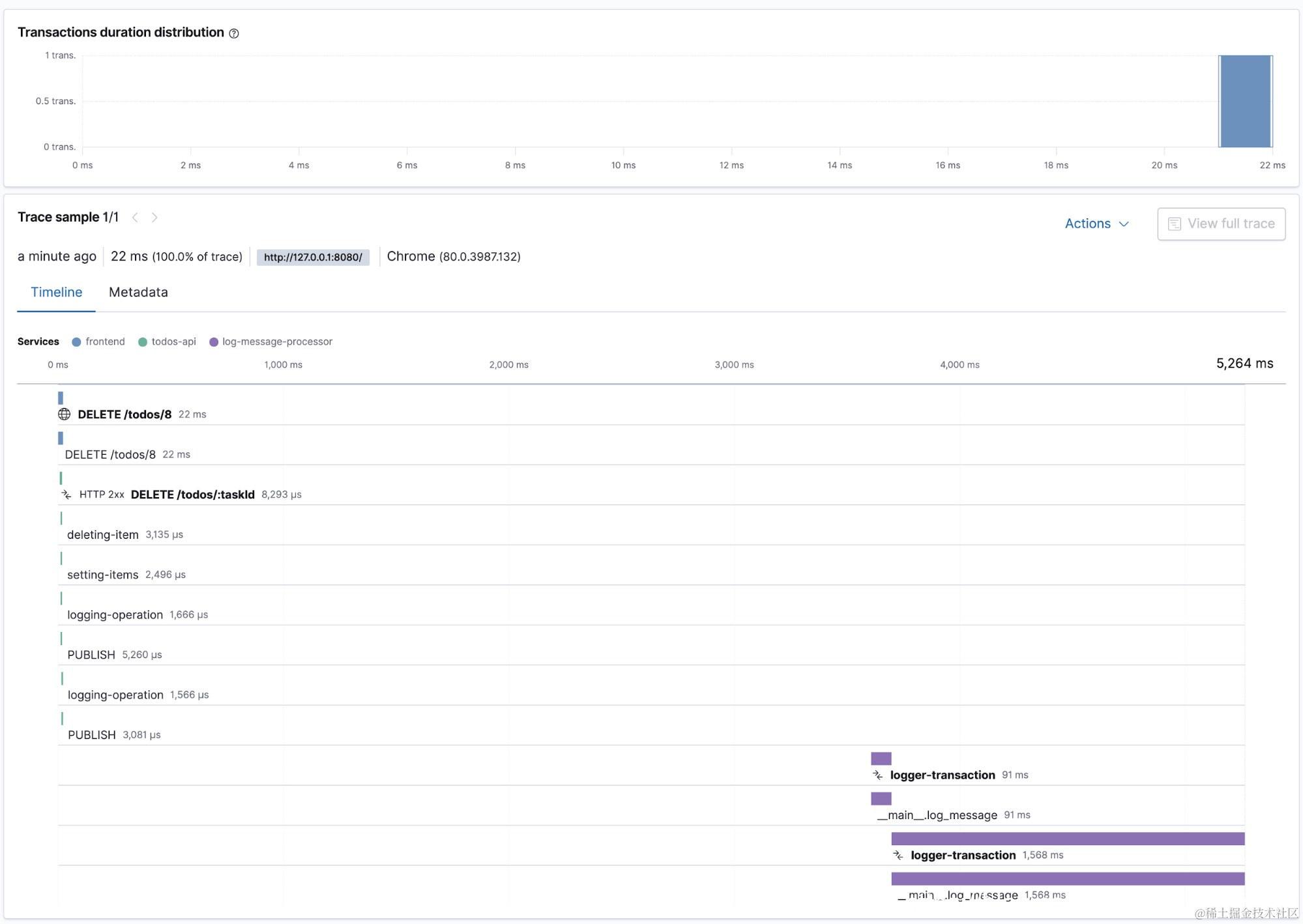Click the blue histogram bar at 22 ms
Image resolution: width=1303 pixels, height=924 pixels.
click(x=1245, y=101)
